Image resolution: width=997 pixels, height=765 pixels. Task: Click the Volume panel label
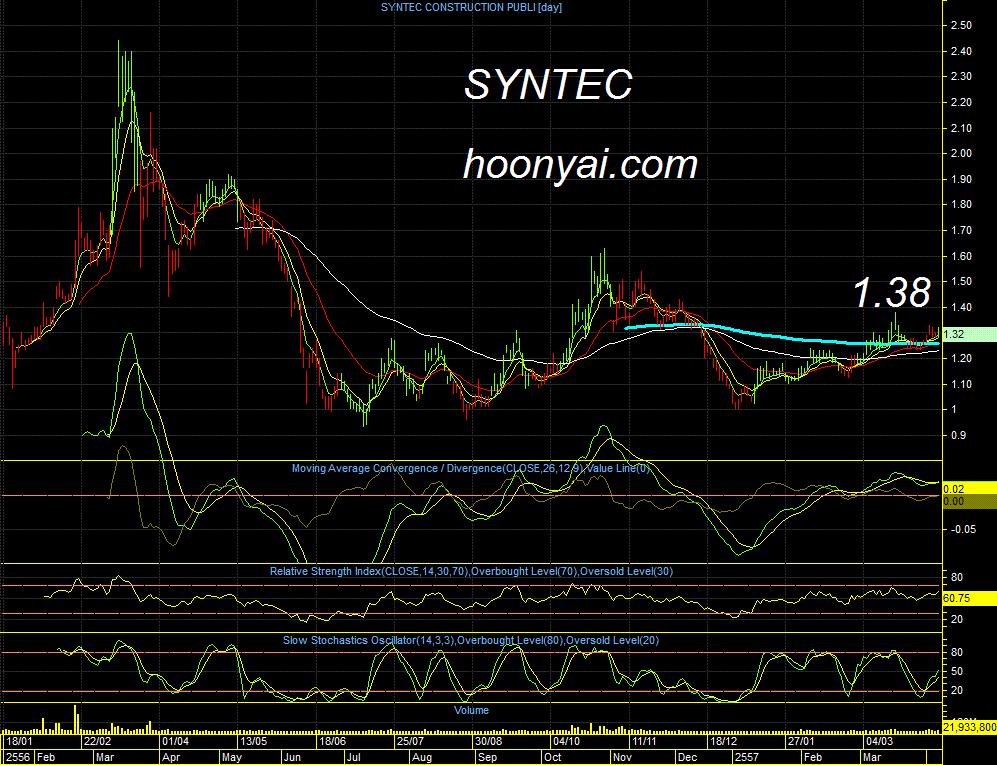(471, 710)
